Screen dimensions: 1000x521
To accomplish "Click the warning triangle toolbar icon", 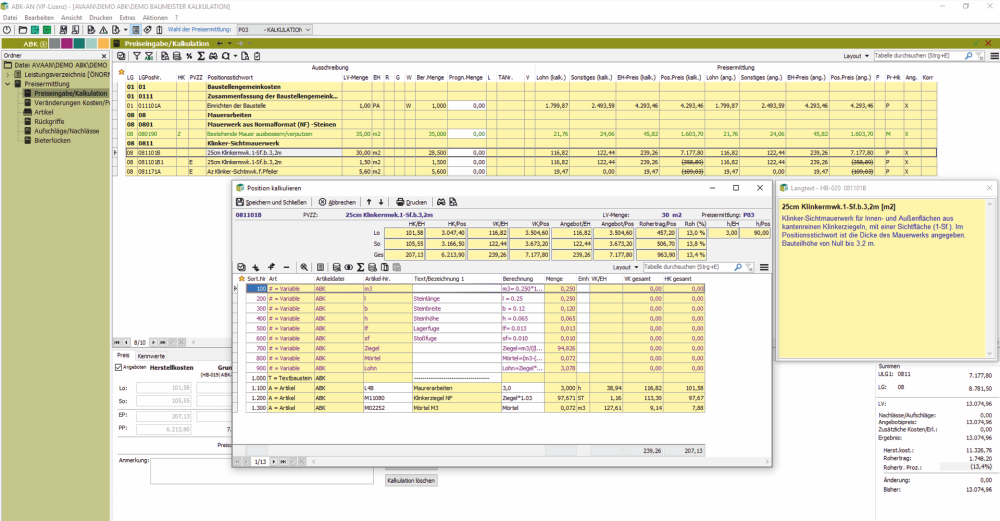I will tap(103, 30).
